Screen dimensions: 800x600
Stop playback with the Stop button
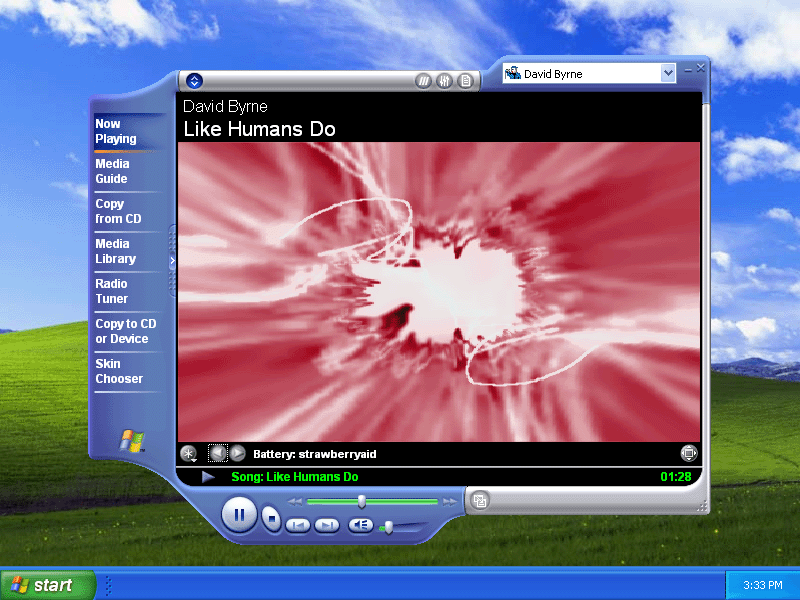pyautogui.click(x=271, y=519)
